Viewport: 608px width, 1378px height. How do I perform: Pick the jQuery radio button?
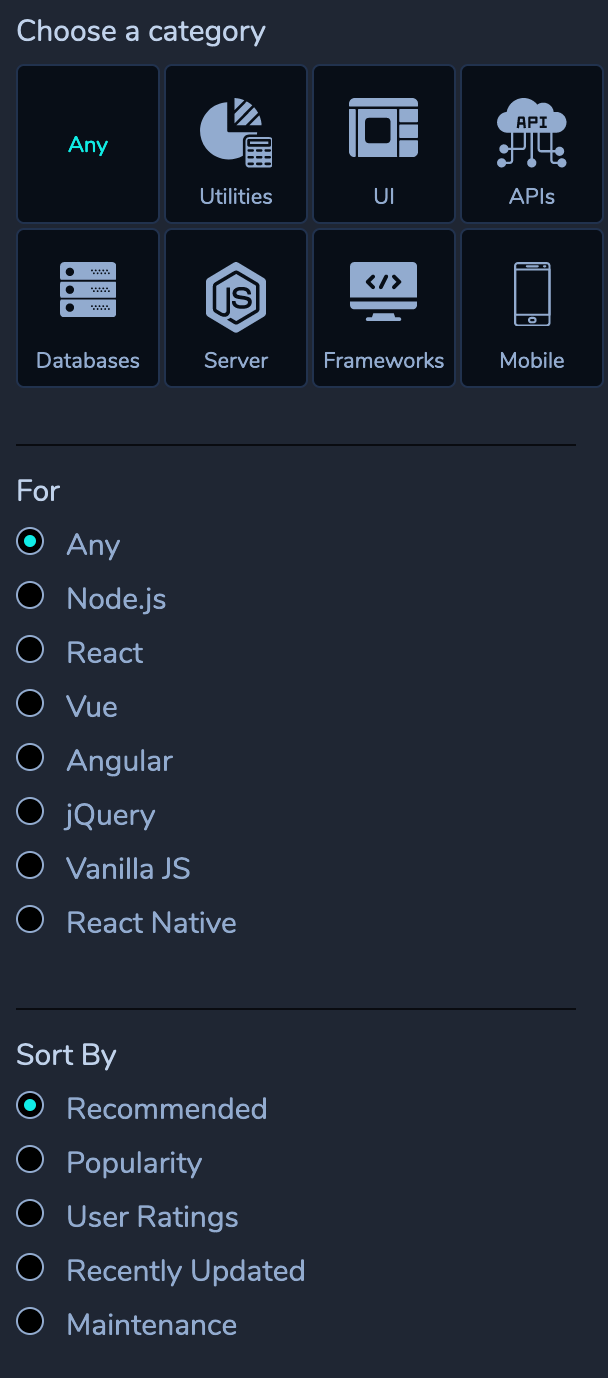31,812
